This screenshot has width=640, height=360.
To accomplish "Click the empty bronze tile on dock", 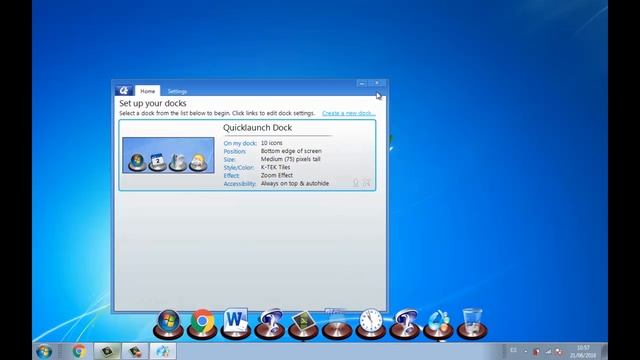I will (337, 326).
